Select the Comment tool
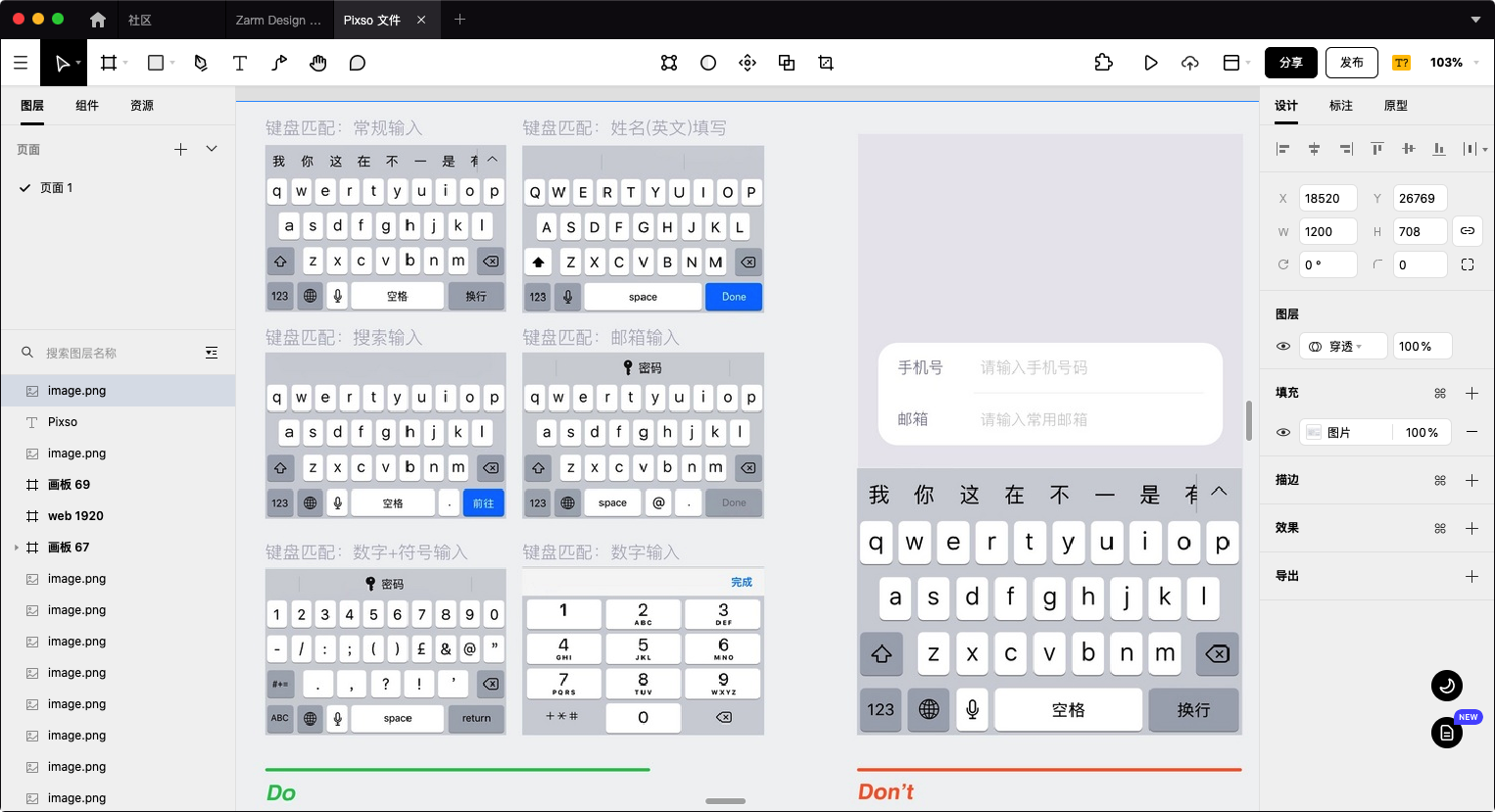 point(358,63)
